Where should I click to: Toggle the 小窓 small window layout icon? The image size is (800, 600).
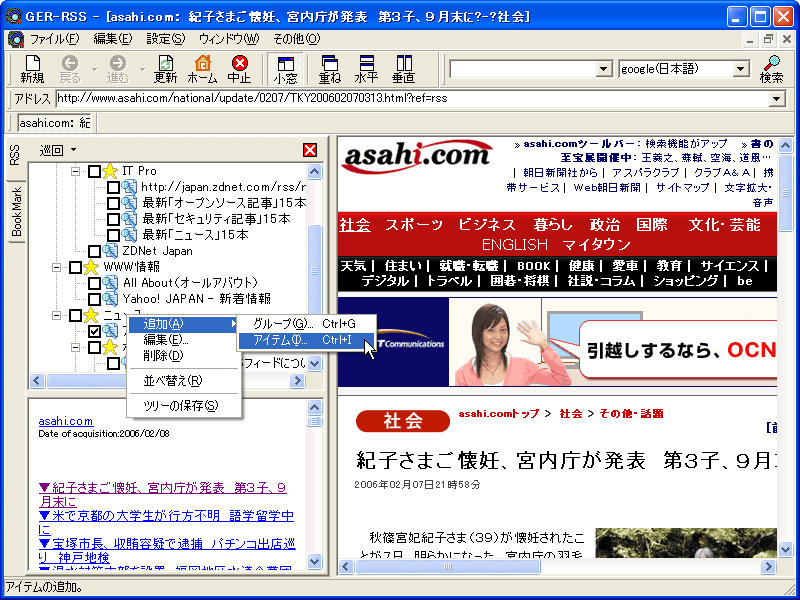coord(286,69)
